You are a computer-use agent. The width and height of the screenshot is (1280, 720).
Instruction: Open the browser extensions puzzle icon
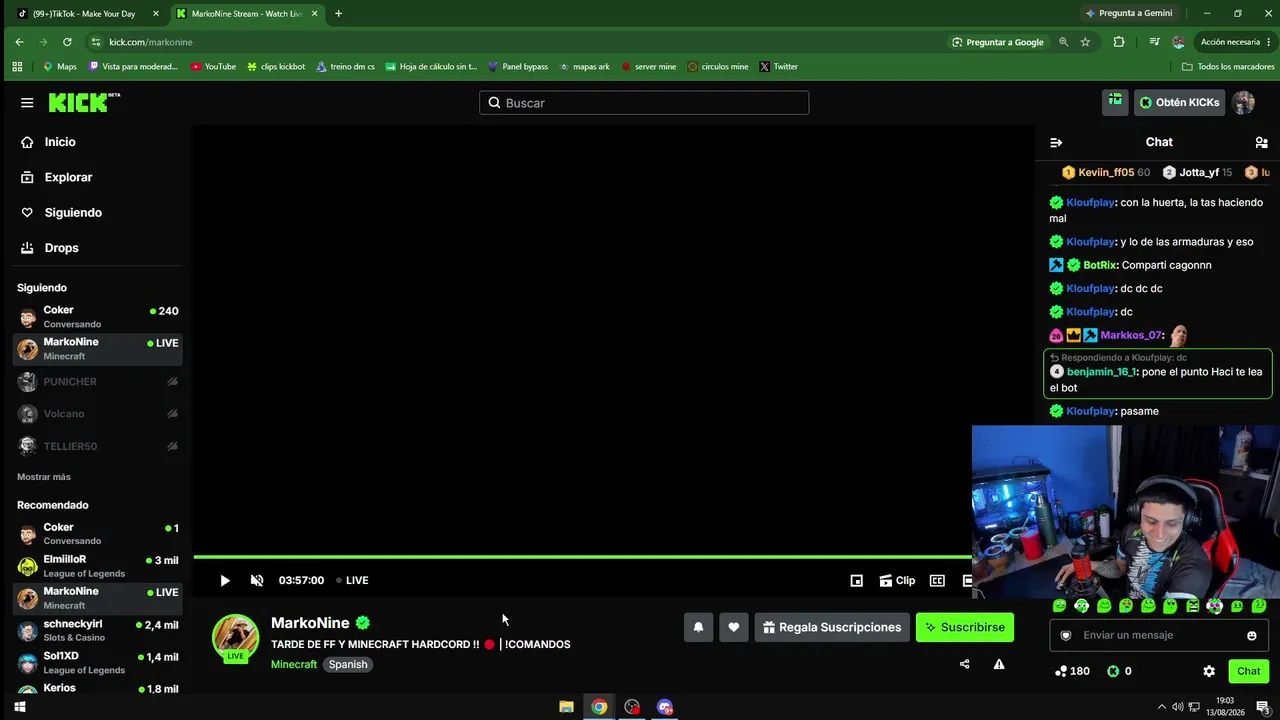[1119, 42]
